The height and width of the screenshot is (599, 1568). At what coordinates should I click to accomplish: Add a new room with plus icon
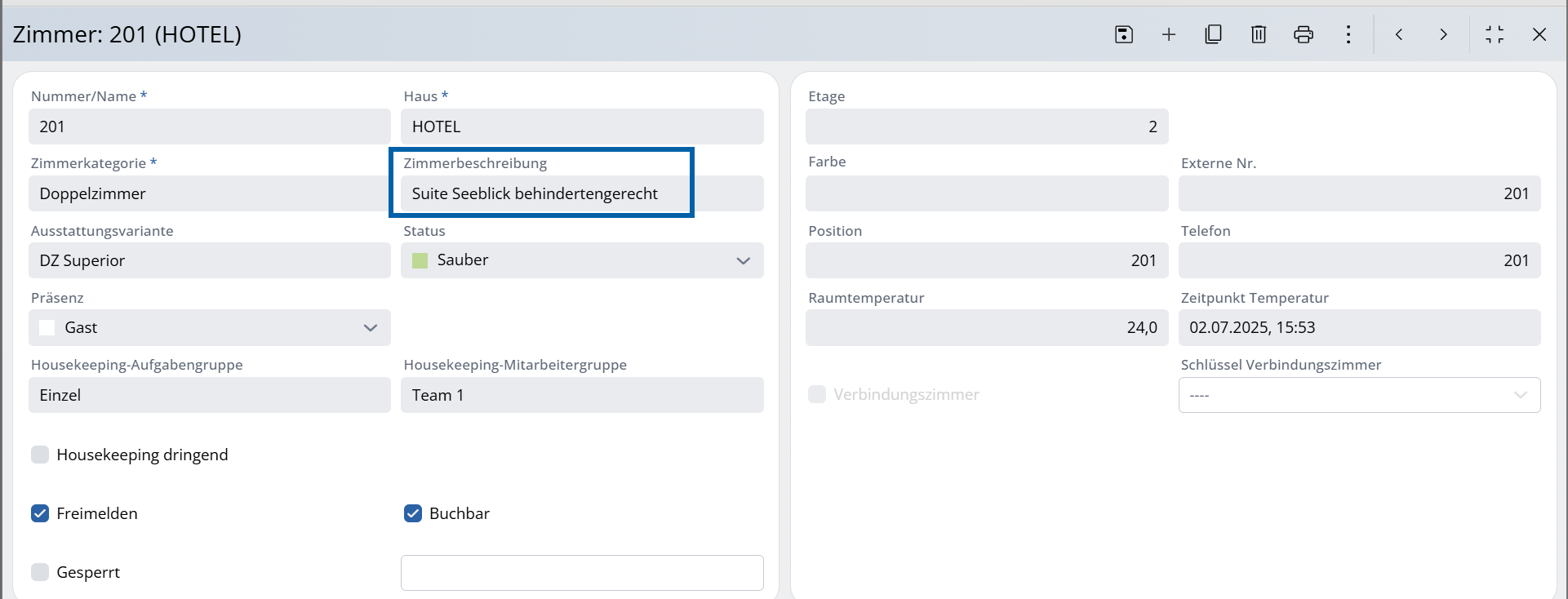pos(1169,34)
